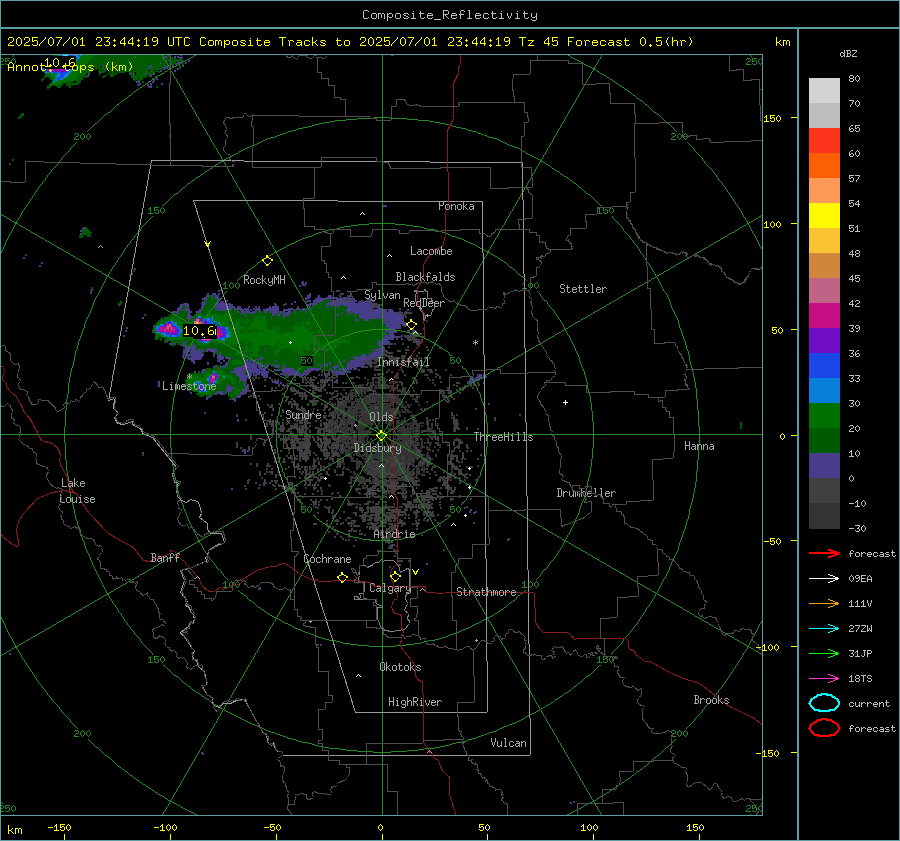Select the light gray top swatch near 80
Image resolution: width=900 pixels, height=841 pixels.
(824, 91)
